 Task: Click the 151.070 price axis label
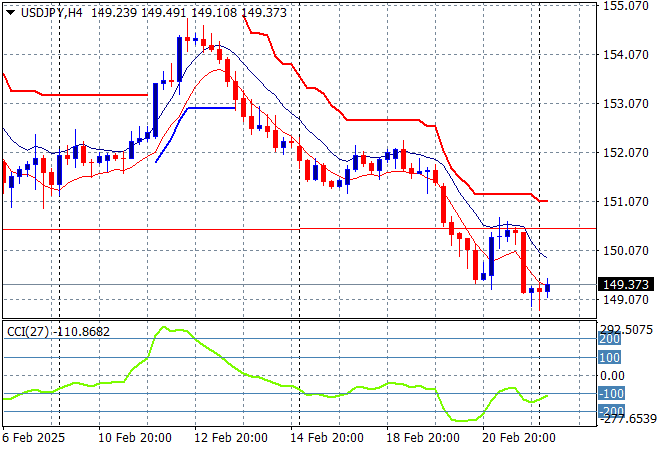point(628,202)
